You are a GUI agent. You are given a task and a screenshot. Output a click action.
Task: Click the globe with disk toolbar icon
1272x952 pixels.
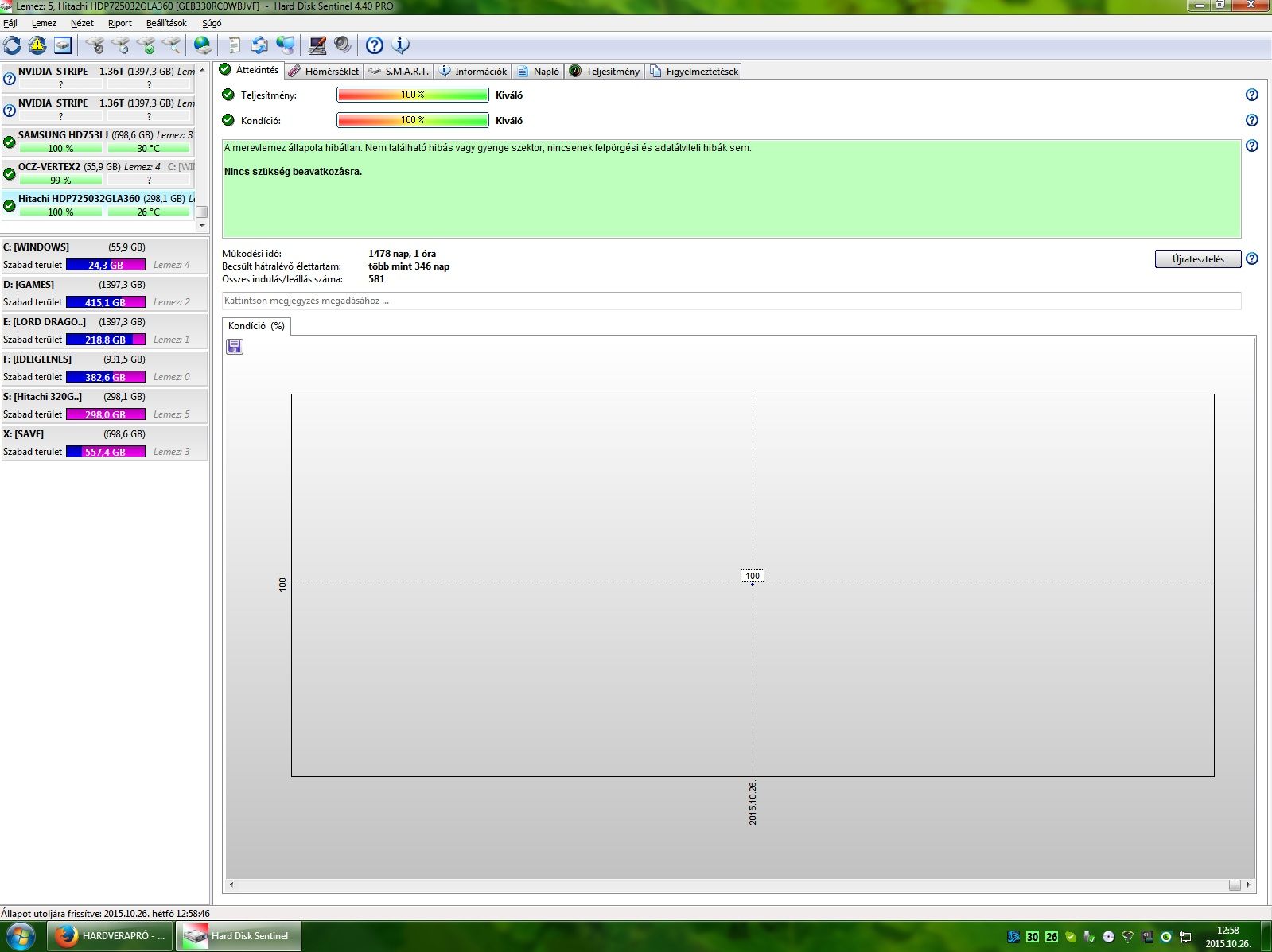[x=203, y=45]
